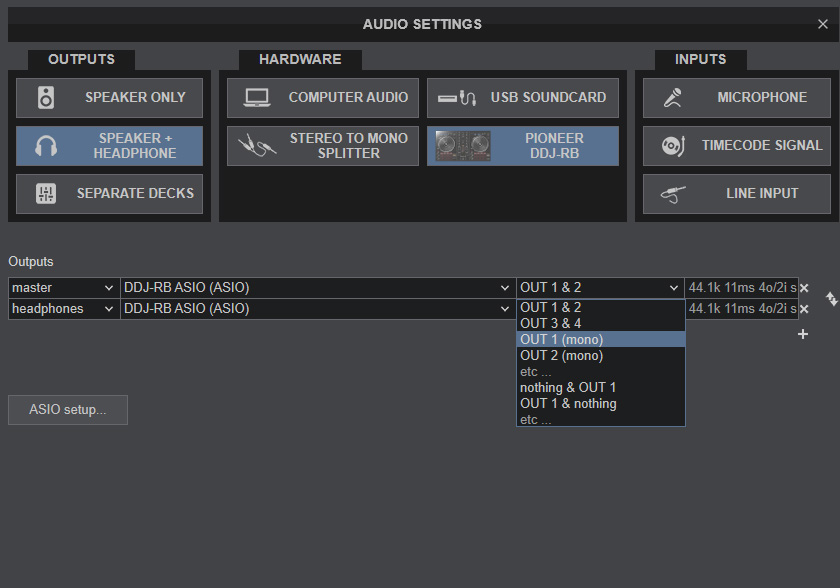
Task: Click the Hardware tab header
Action: click(x=300, y=59)
